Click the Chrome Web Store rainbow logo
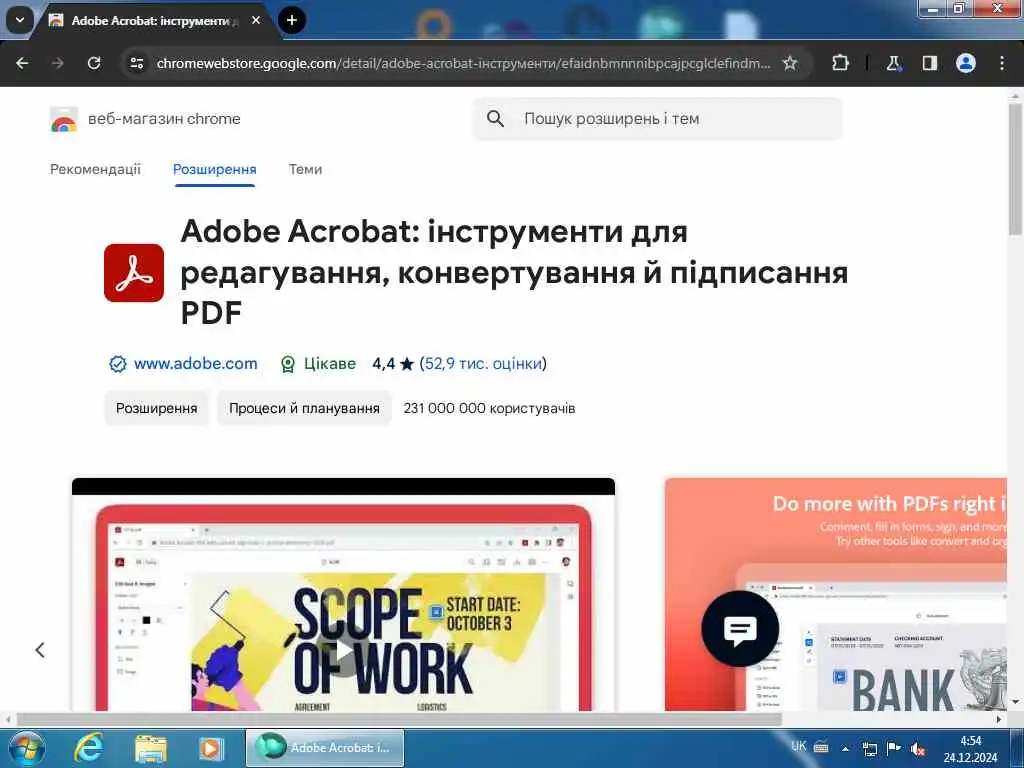 (x=63, y=120)
